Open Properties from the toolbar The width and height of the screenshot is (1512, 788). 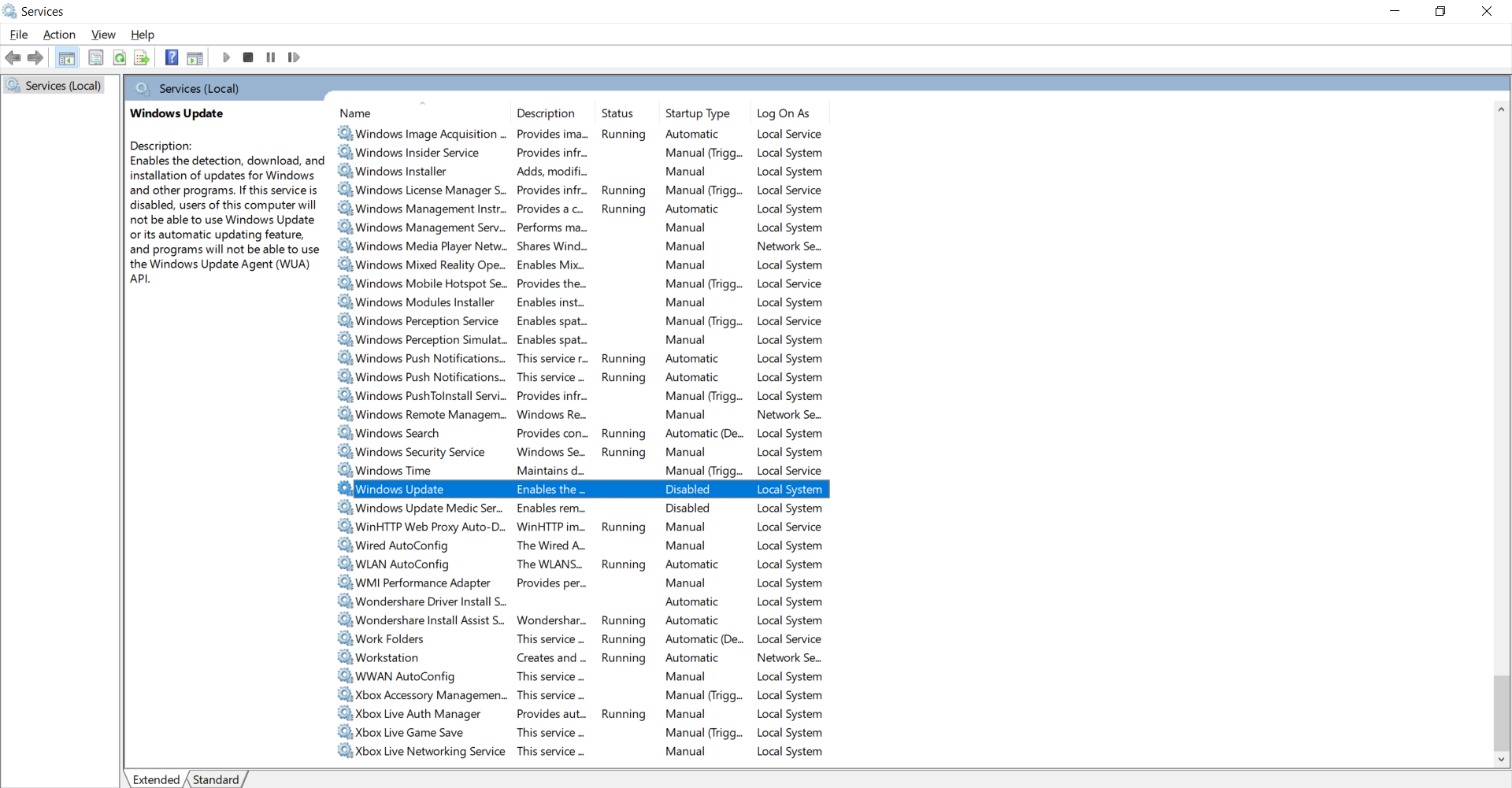96,57
